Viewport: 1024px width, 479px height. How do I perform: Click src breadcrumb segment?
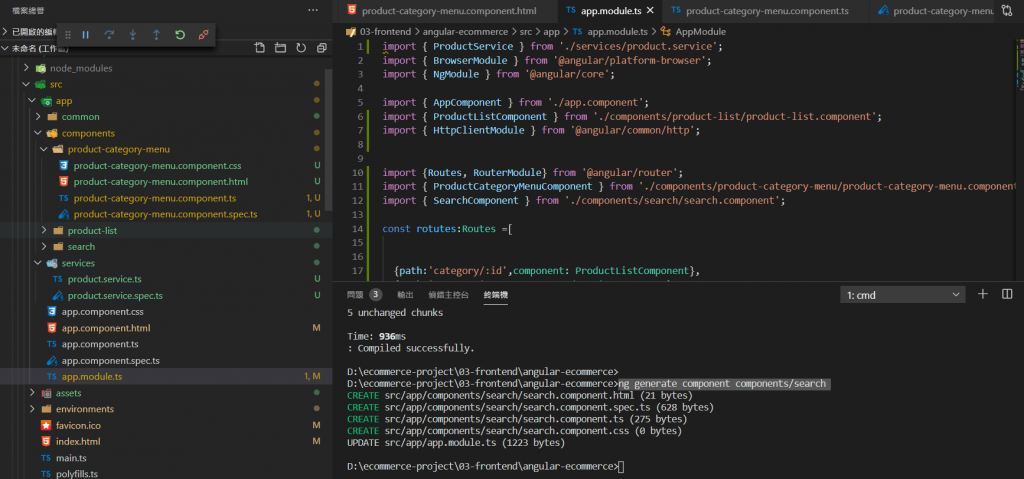point(526,31)
